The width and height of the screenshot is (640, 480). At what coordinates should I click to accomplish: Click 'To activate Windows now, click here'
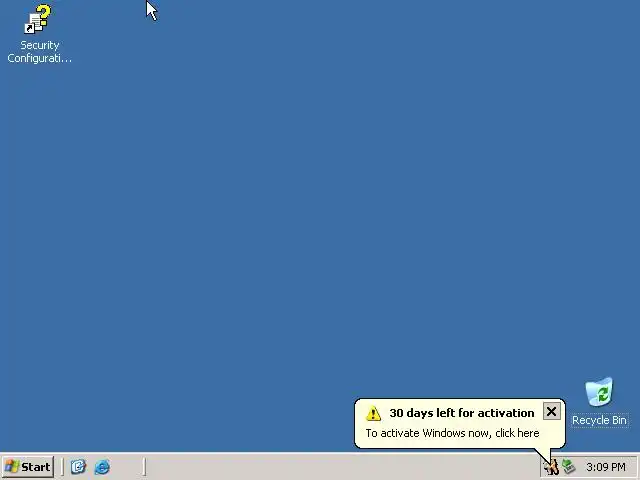coord(452,433)
